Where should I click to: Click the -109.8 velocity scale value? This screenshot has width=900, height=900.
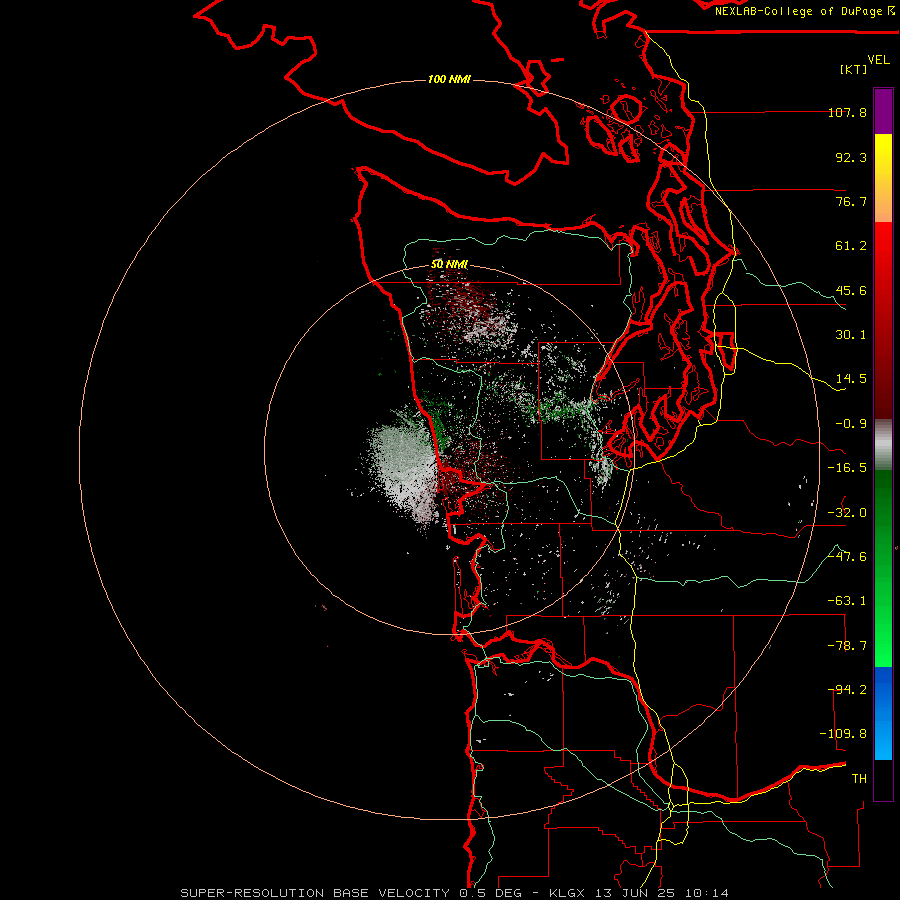(x=843, y=734)
